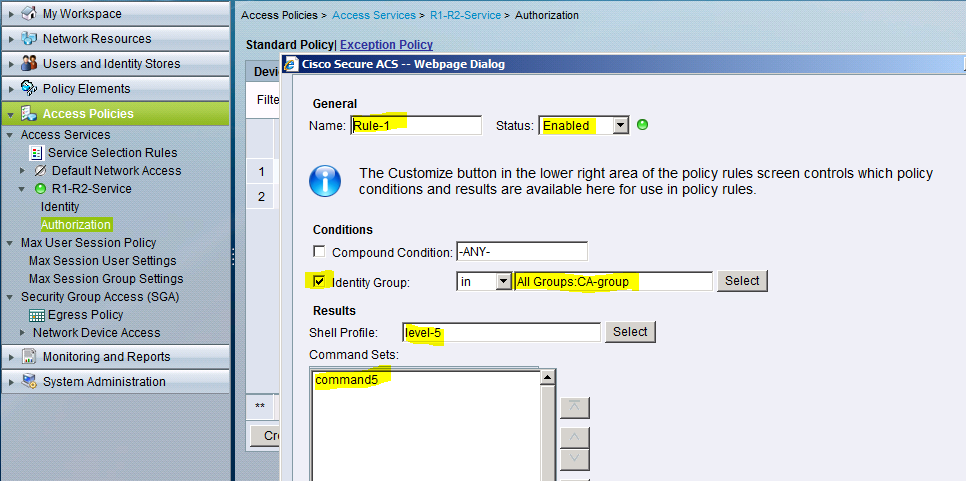This screenshot has width=966, height=481.
Task: Collapse the Access Policies section
Action: [11, 114]
